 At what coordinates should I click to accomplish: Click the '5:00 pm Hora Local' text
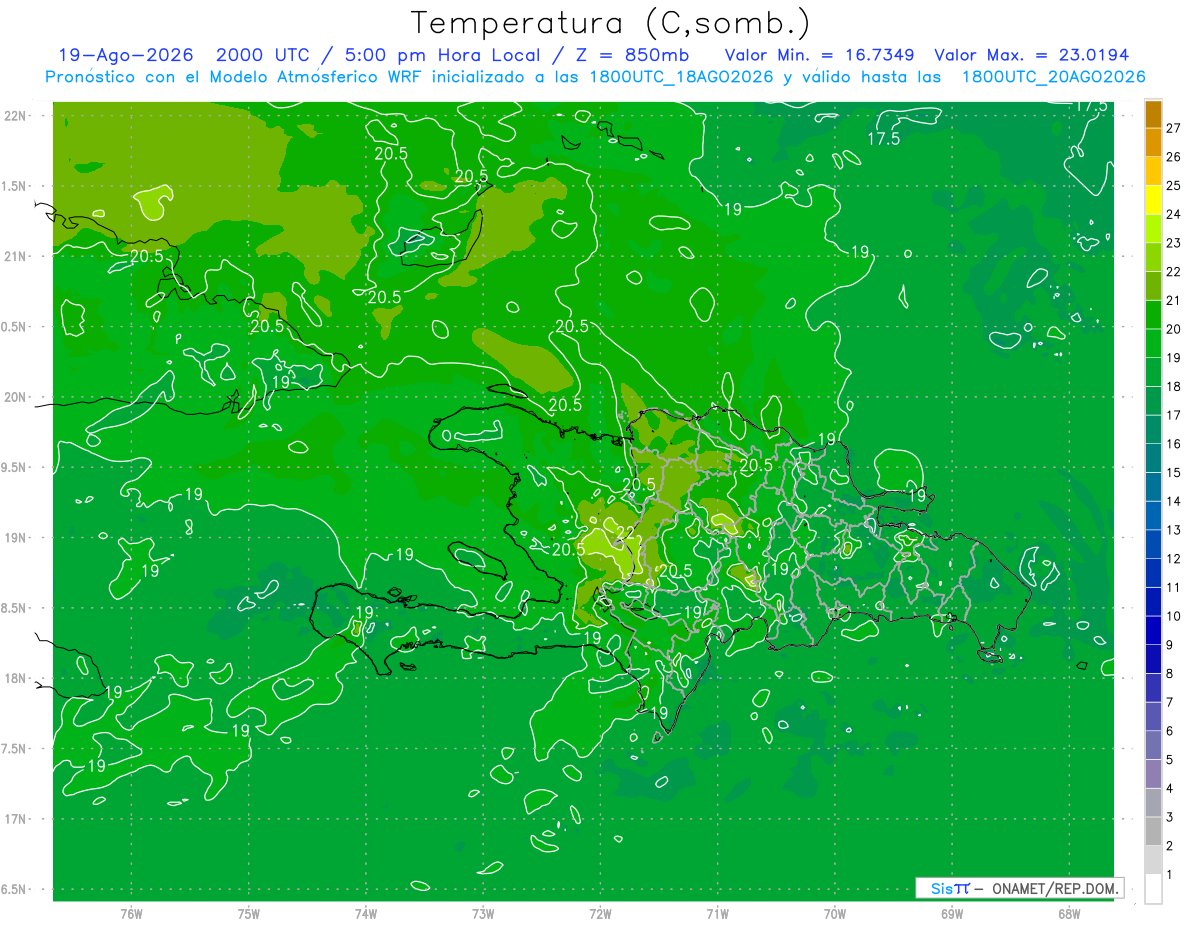point(444,55)
